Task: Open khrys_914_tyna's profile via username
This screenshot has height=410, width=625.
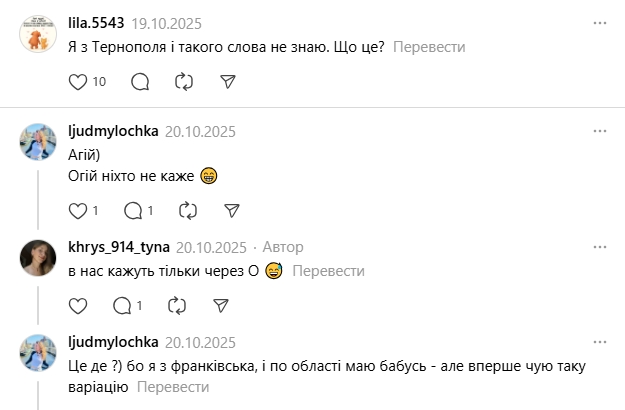Action: [117, 247]
